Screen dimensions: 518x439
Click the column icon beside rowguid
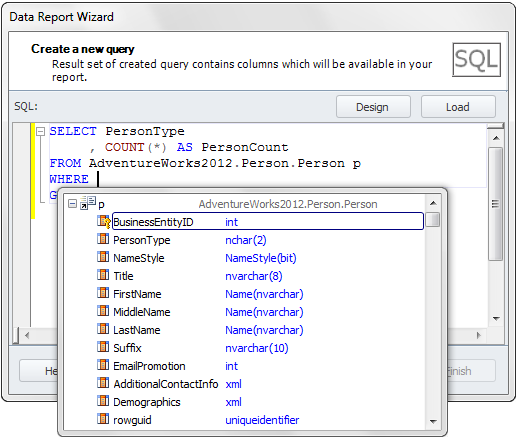[x=103, y=419]
